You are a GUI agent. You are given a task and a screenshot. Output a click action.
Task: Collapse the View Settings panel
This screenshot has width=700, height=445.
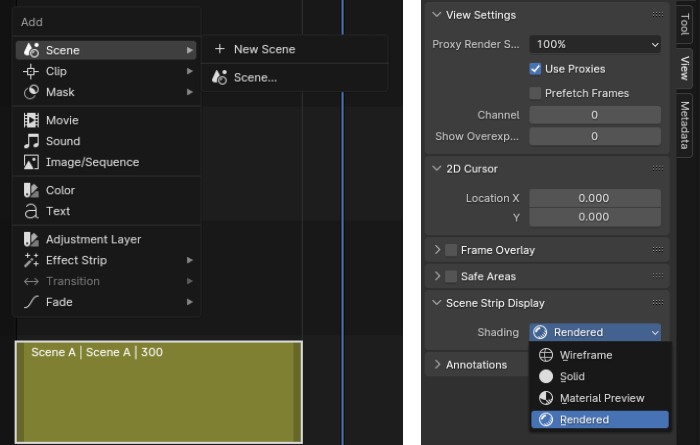pyautogui.click(x=436, y=15)
